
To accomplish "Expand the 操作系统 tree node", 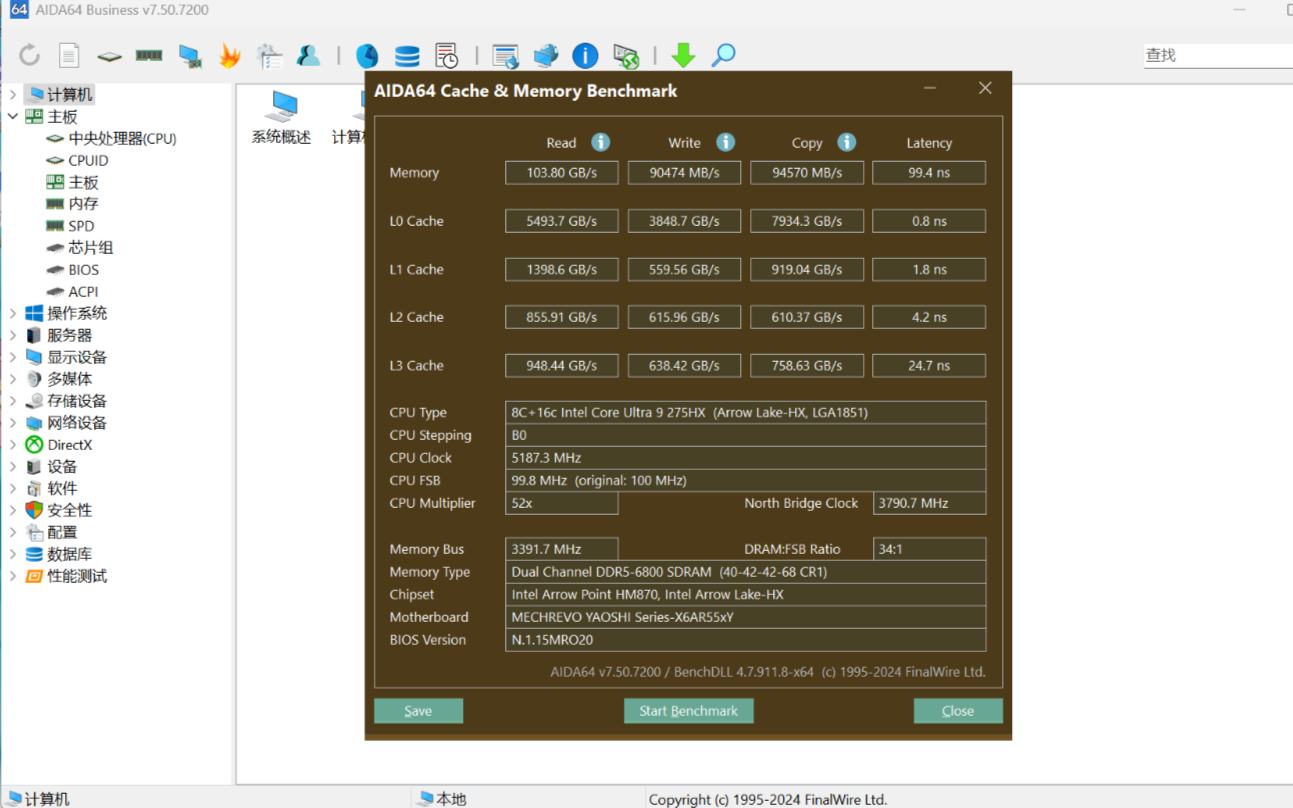I will coord(13,313).
